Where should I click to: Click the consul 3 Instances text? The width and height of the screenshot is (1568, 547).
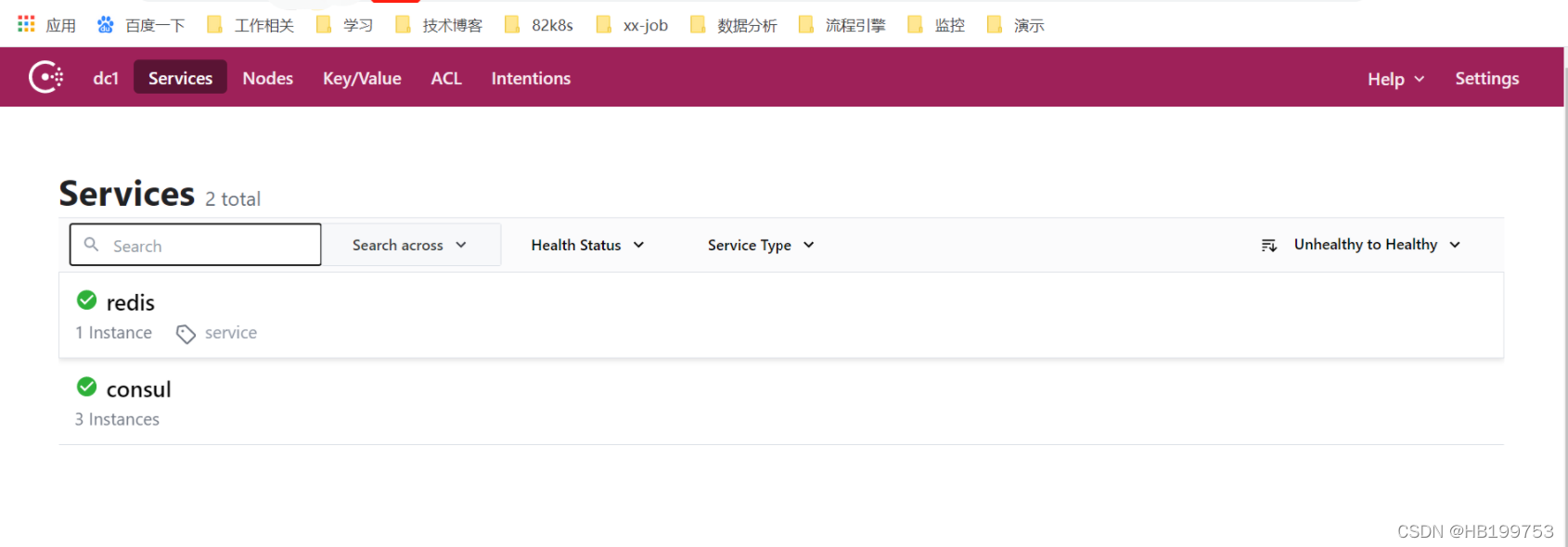[x=117, y=419]
